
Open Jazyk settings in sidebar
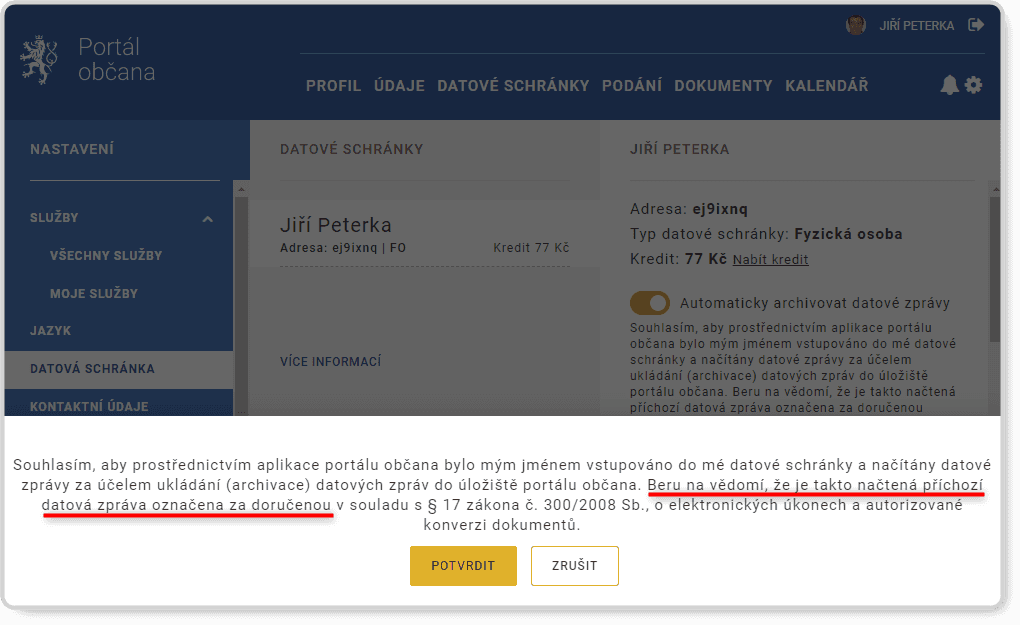51,331
